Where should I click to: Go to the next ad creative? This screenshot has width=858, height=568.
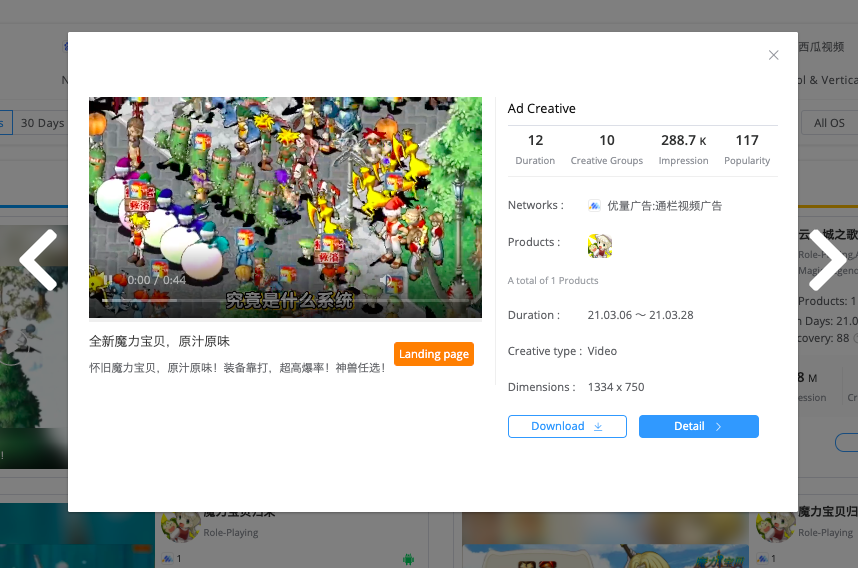tap(827, 260)
